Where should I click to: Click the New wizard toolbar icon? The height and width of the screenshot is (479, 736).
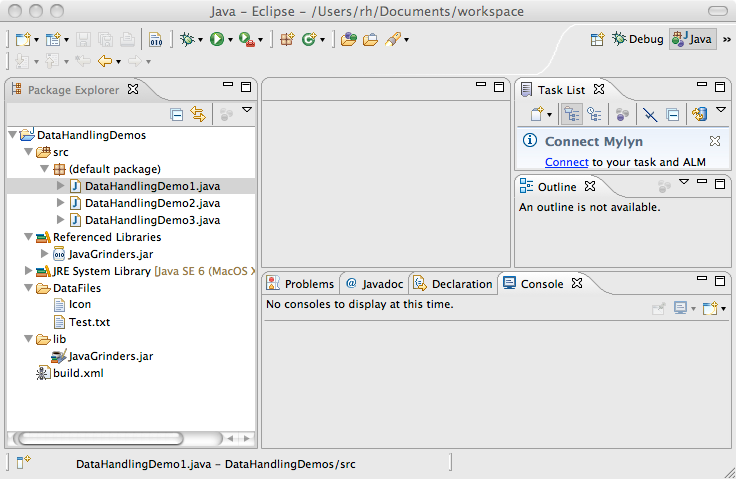(23, 39)
